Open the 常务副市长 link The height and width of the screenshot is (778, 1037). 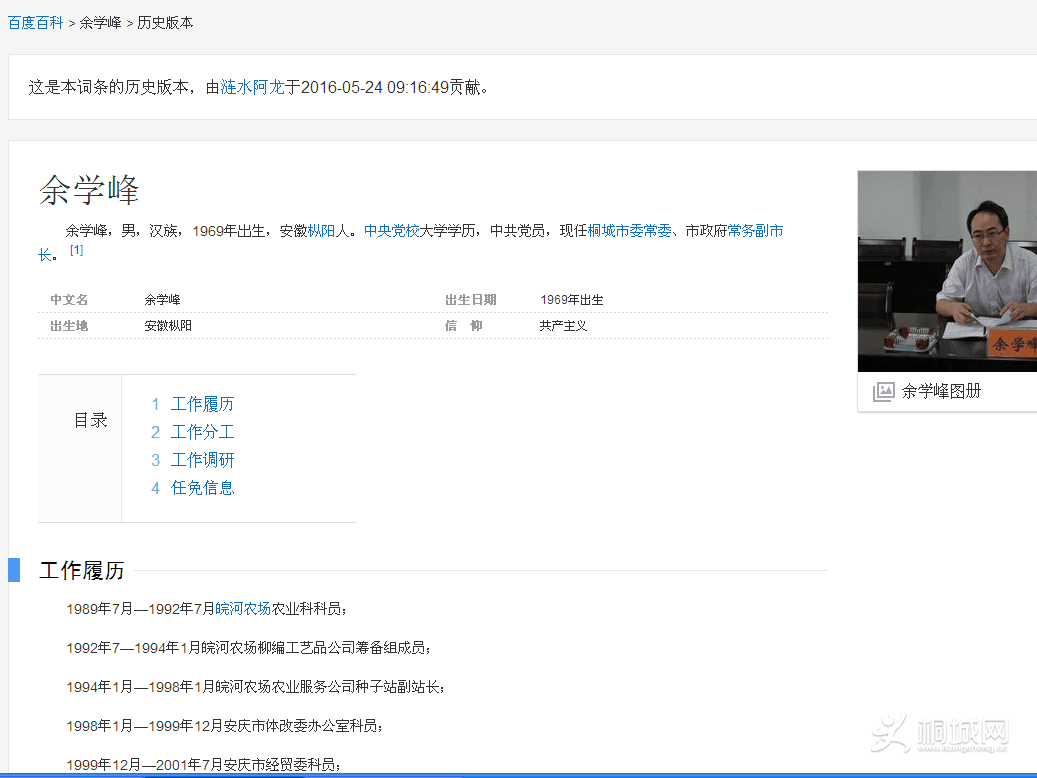click(x=755, y=231)
